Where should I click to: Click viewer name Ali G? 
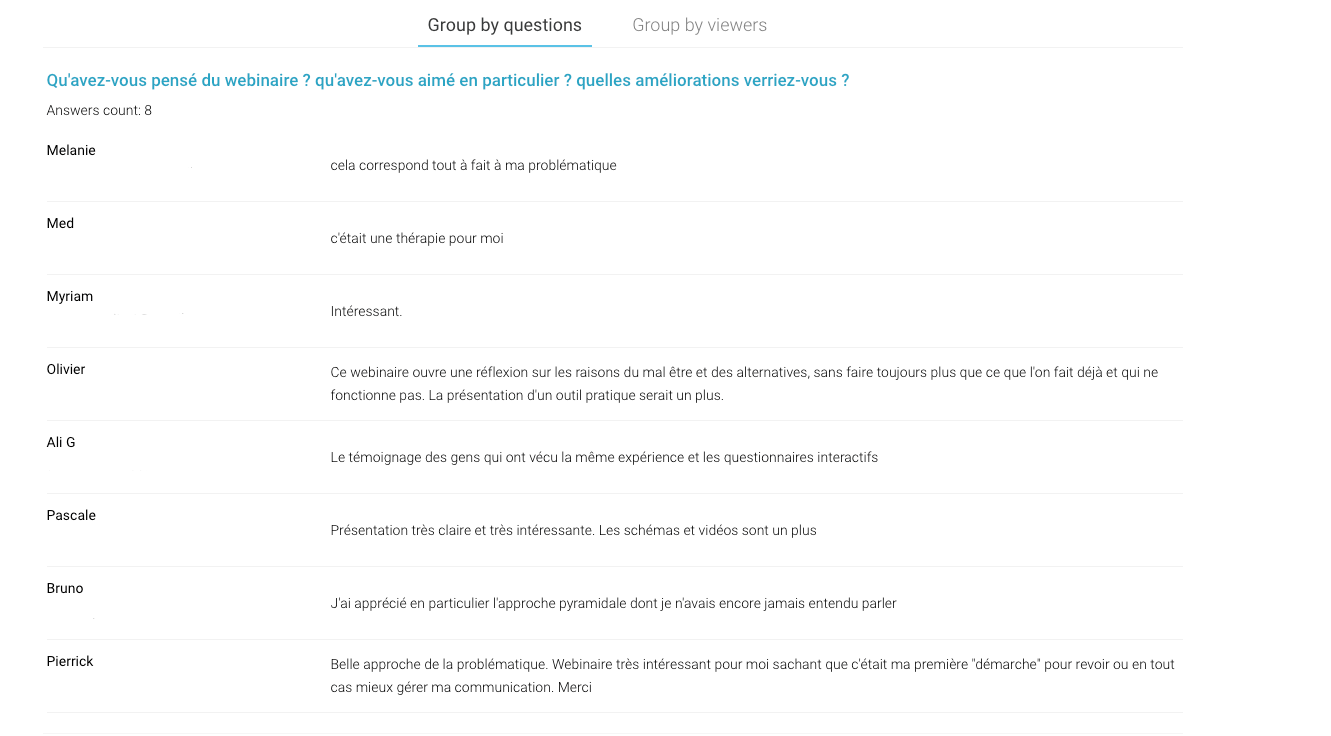coord(61,442)
